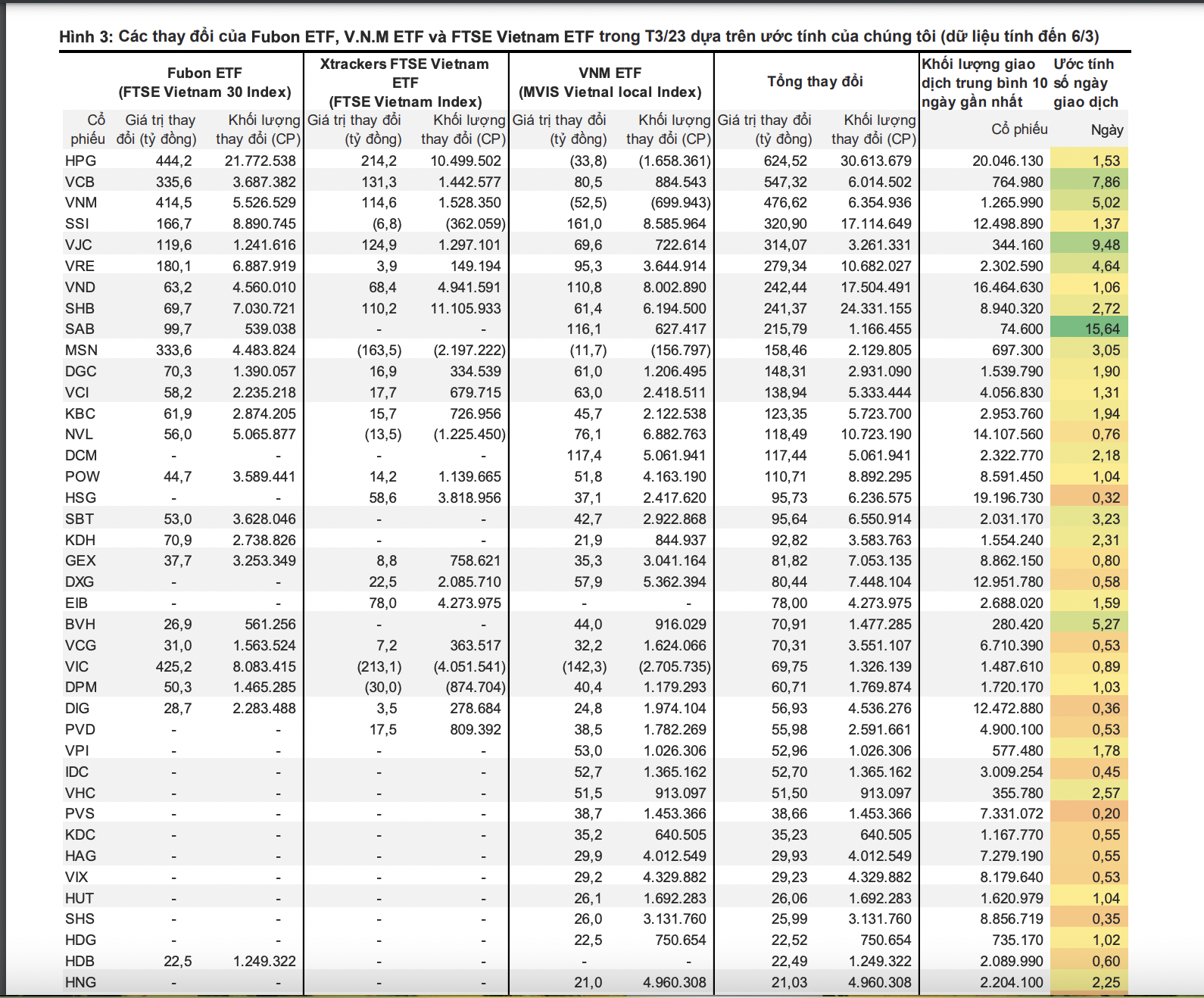Screen dimensions: 1204x998
Task: Click 8.585.964 VNM ETF volume for SSI
Action: coord(675,223)
